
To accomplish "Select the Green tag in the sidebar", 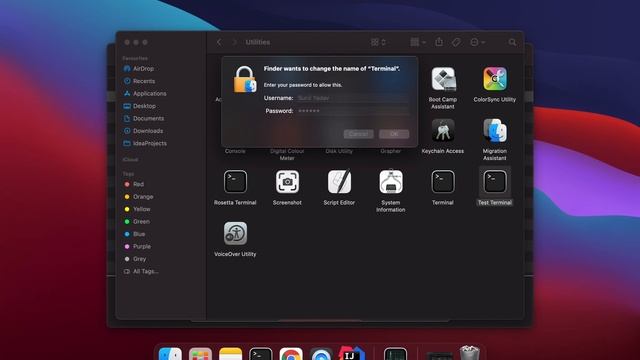I will pyautogui.click(x=137, y=221).
